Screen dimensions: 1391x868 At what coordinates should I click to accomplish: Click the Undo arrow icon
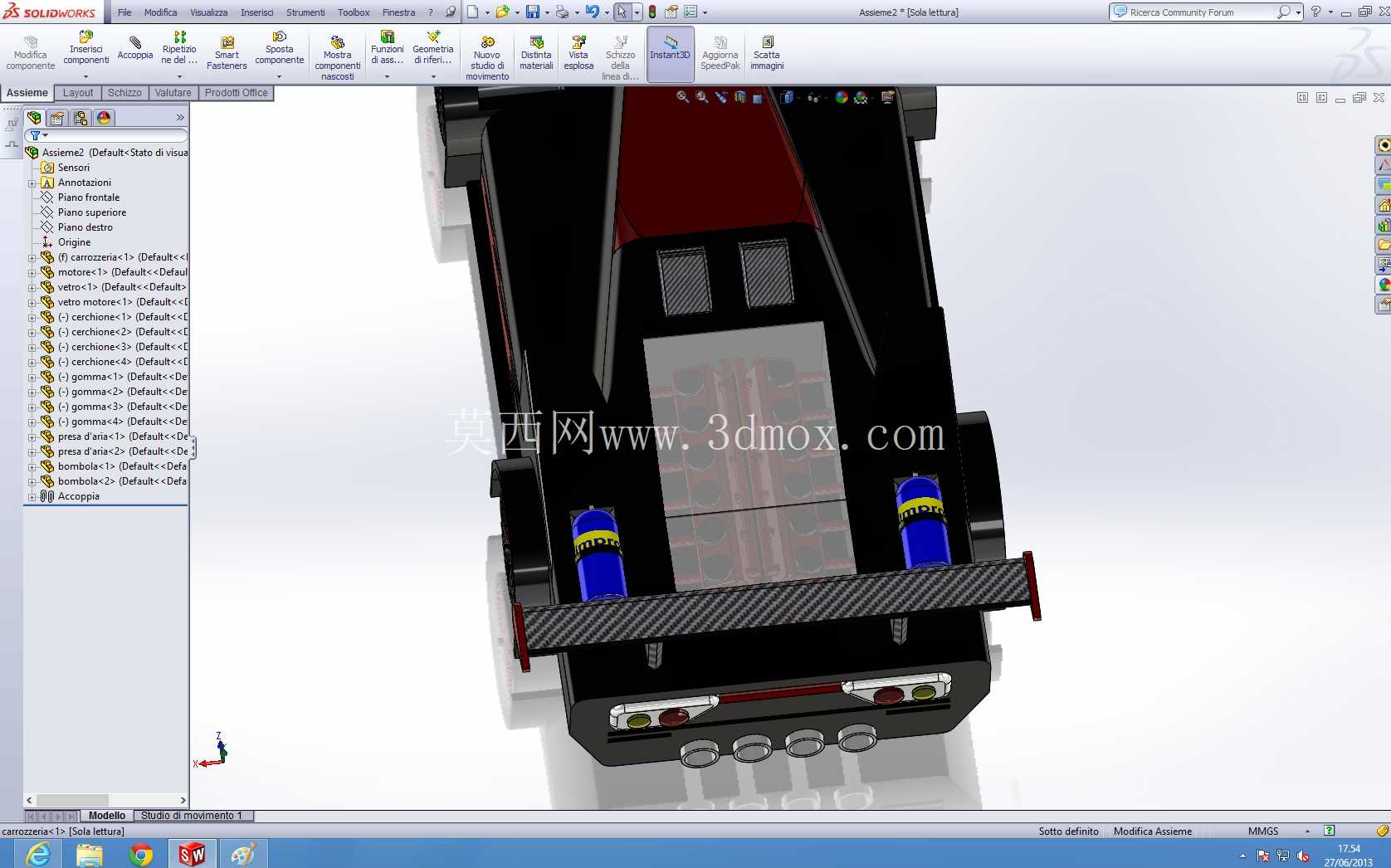click(x=593, y=12)
